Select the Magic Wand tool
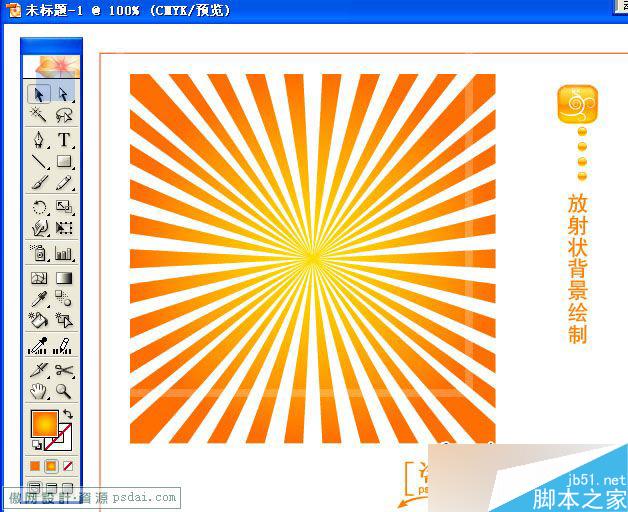Screen dimensions: 628x512 39,115
